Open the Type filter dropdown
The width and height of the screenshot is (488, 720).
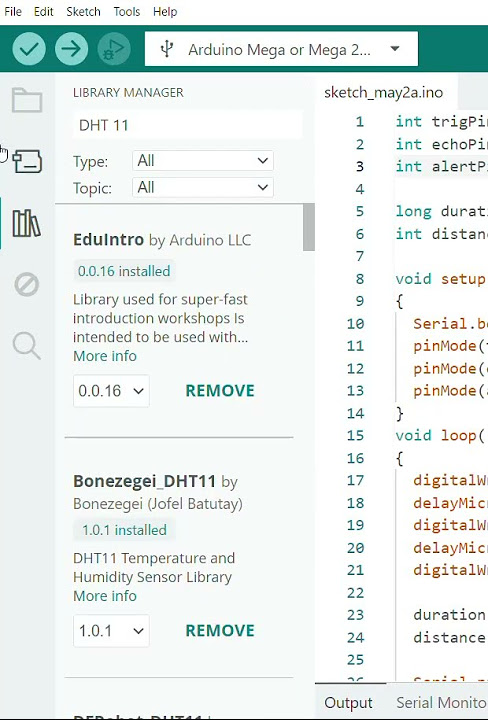click(x=203, y=161)
